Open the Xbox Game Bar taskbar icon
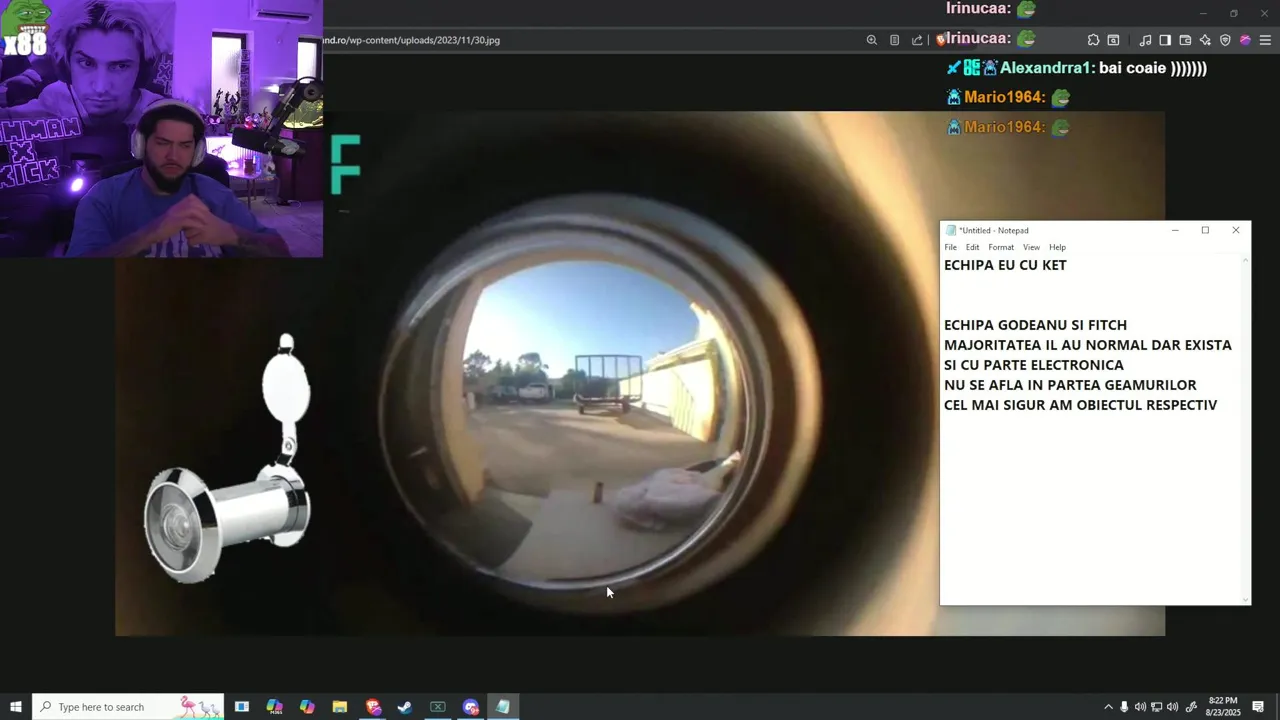Viewport: 1280px width, 720px height. pyautogui.click(x=438, y=707)
